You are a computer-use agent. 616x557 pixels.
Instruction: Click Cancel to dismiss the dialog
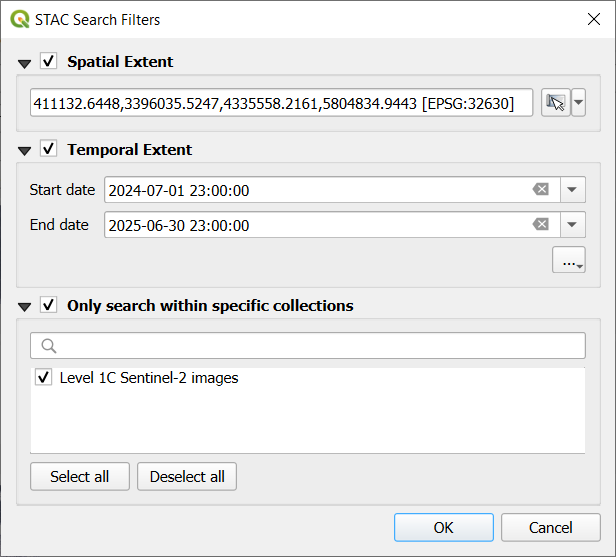click(x=550, y=528)
